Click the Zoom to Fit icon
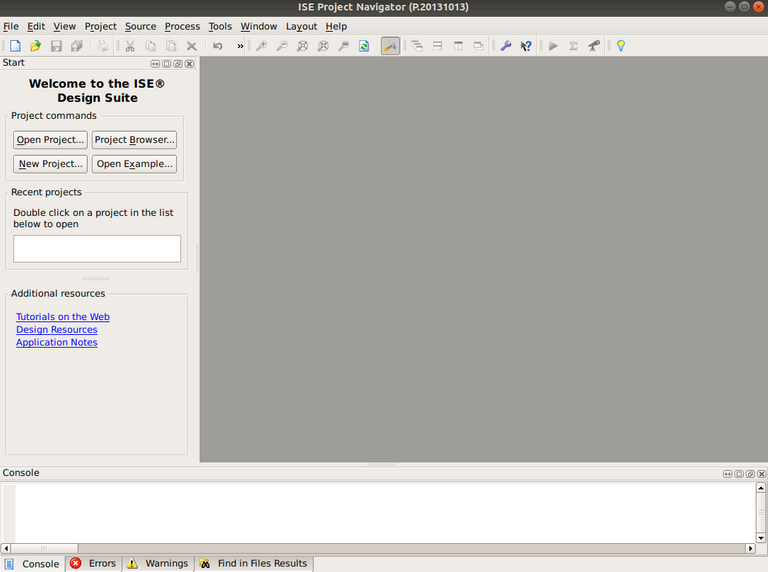Screen dimensions: 768x572 303,46
